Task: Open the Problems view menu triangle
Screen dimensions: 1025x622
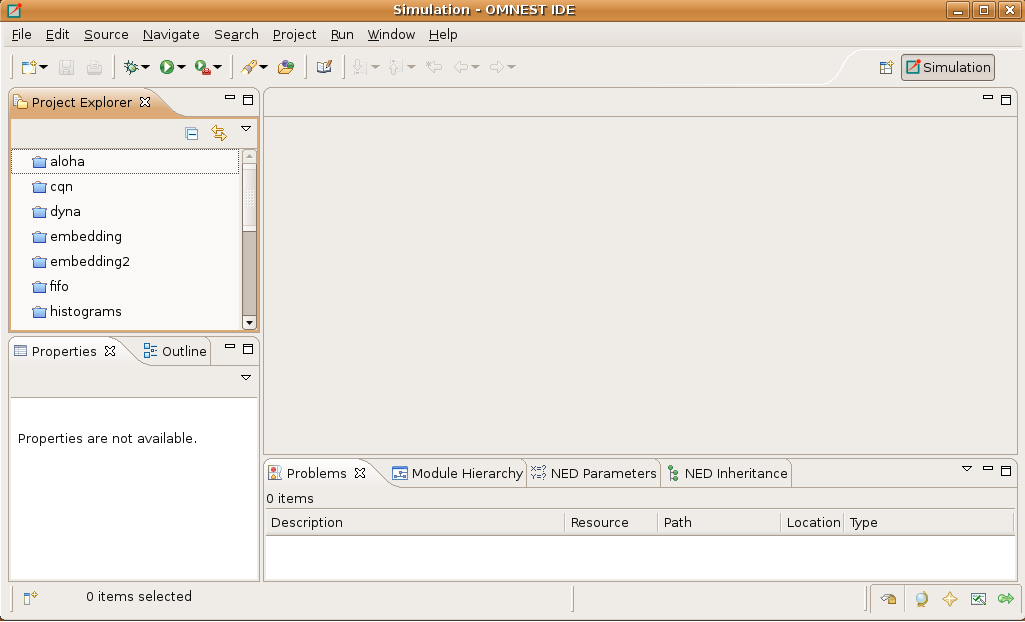Action: click(x=967, y=469)
